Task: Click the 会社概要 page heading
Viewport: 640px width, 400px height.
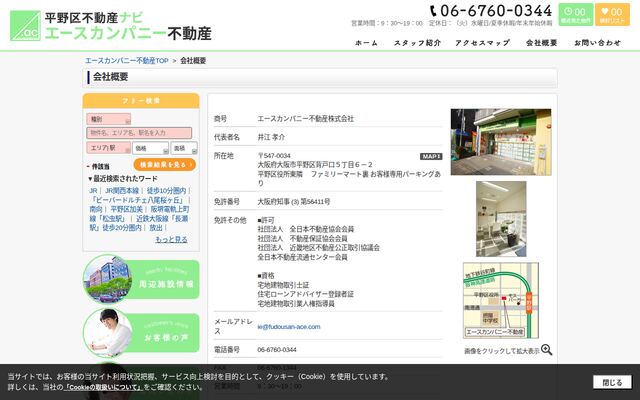Action: [111, 77]
